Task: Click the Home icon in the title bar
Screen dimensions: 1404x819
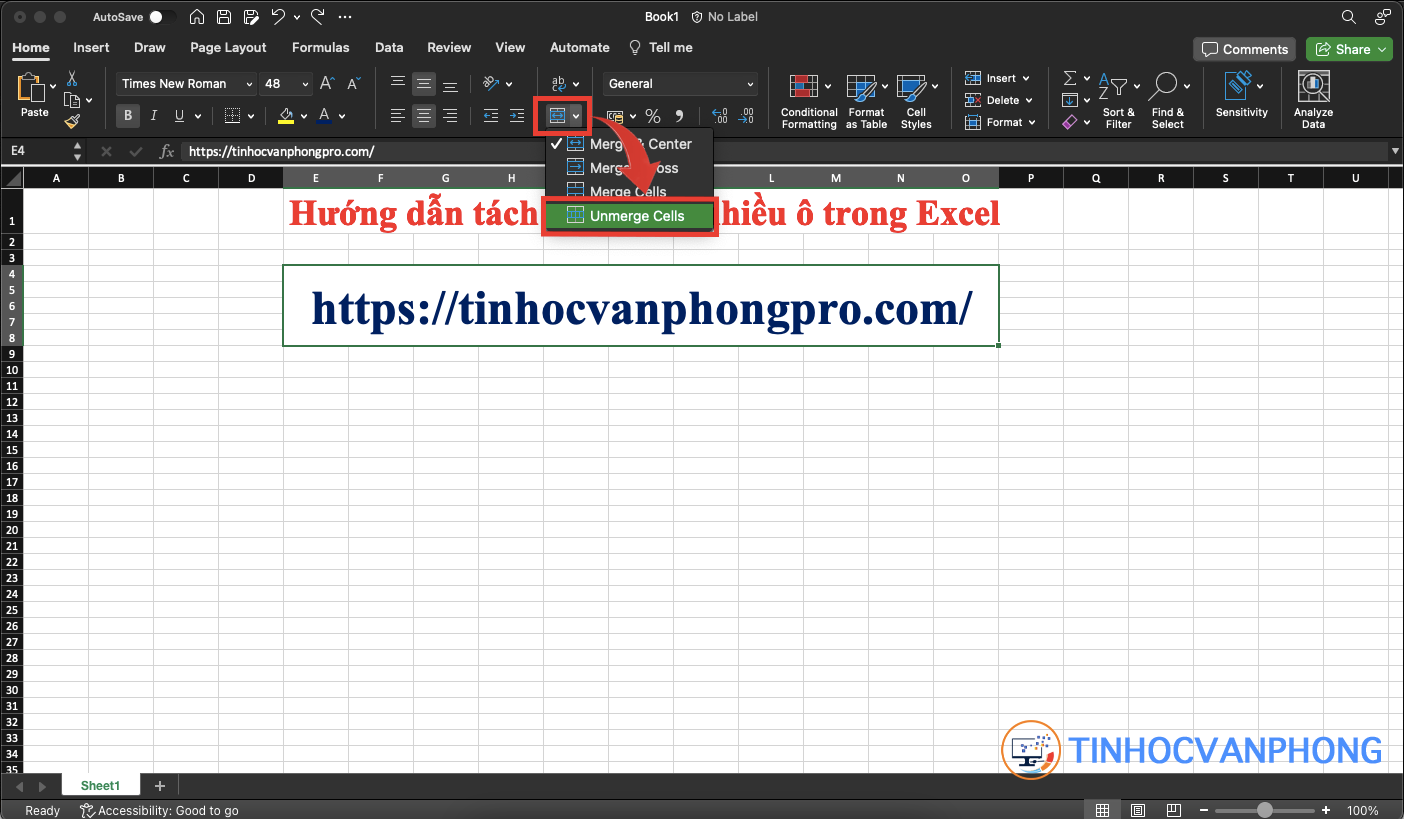Action: click(197, 17)
